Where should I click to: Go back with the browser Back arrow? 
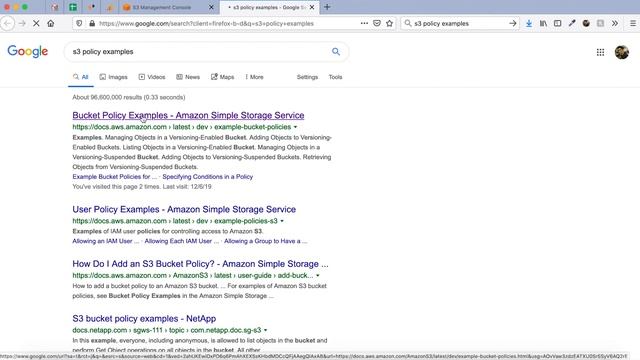click(7, 23)
